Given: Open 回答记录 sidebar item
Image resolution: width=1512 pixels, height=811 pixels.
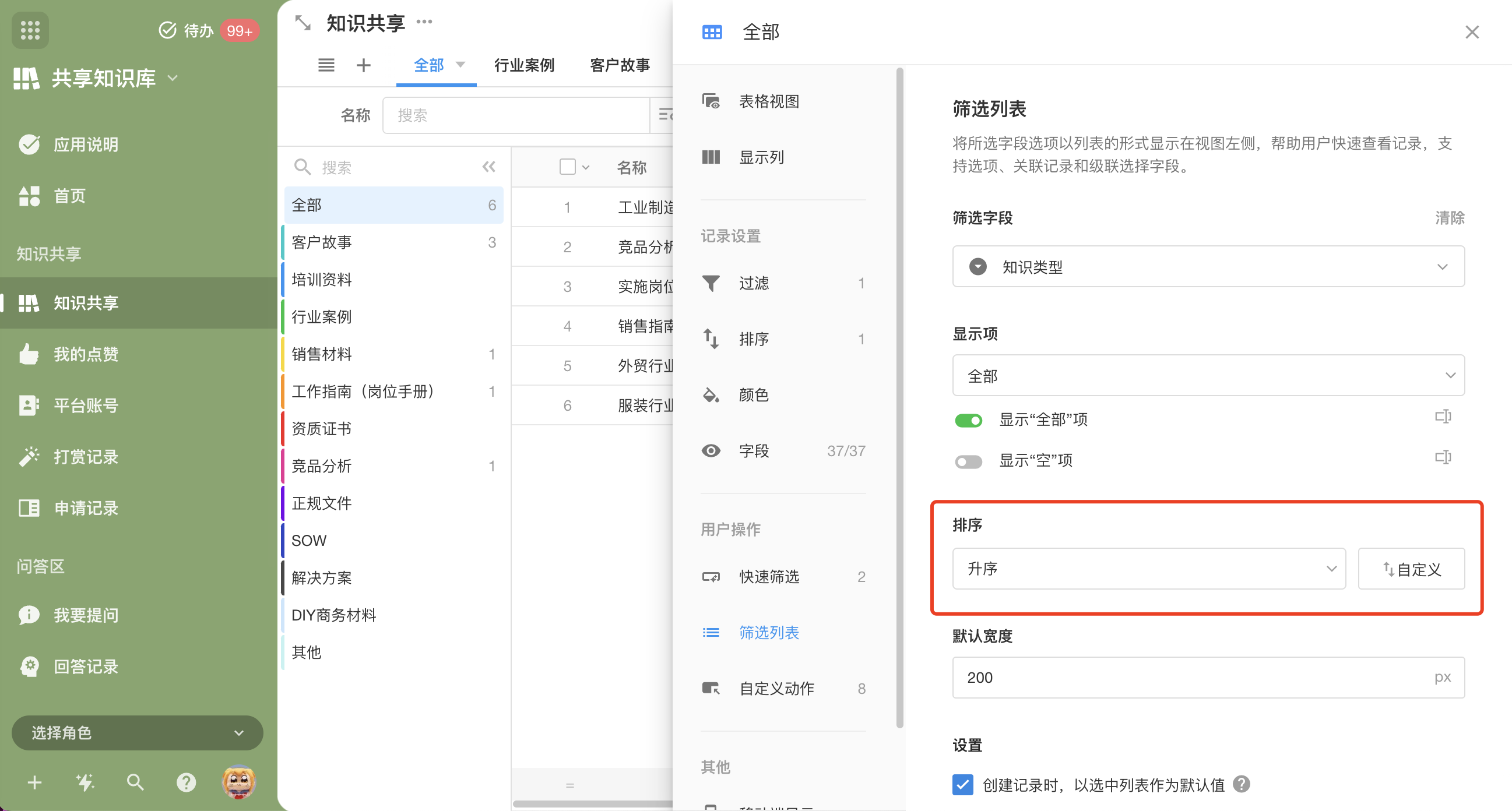Looking at the screenshot, I should 139,667.
